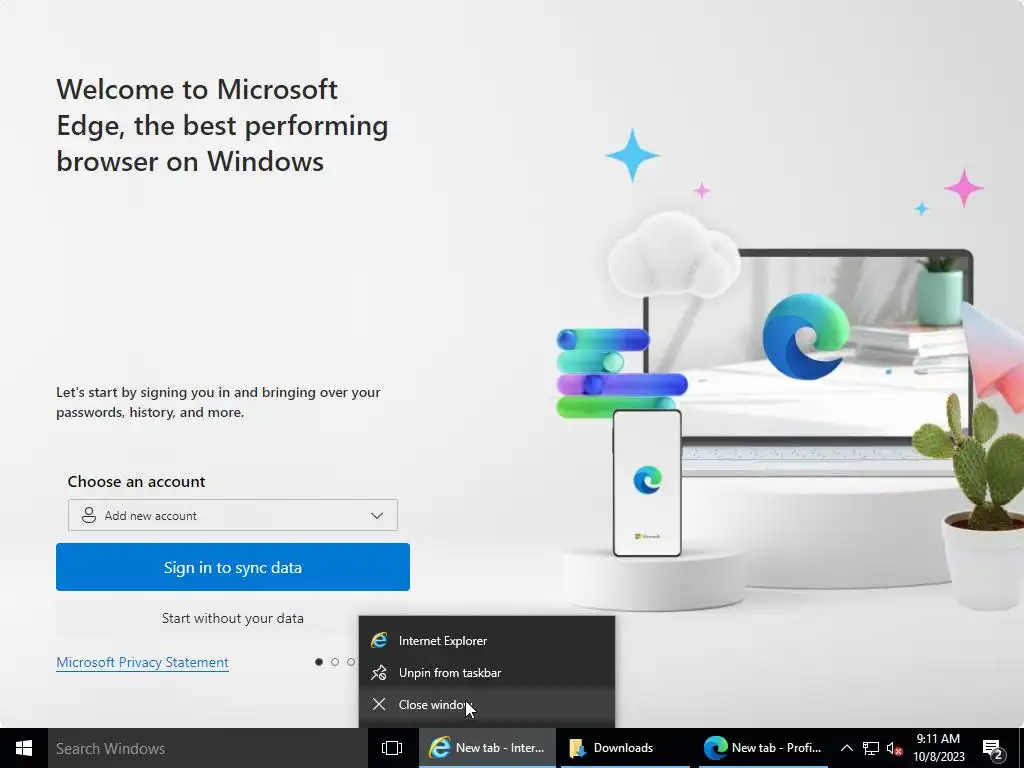Open the Windows Start menu

(x=24, y=748)
